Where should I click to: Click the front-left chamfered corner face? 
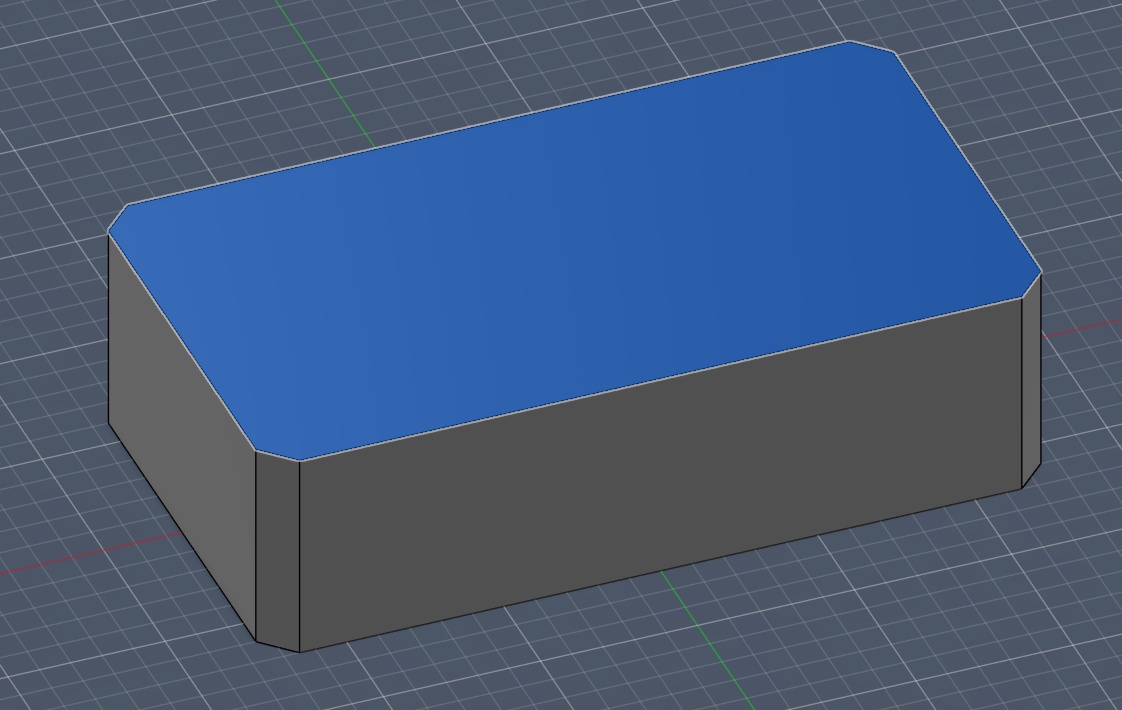tap(278, 551)
